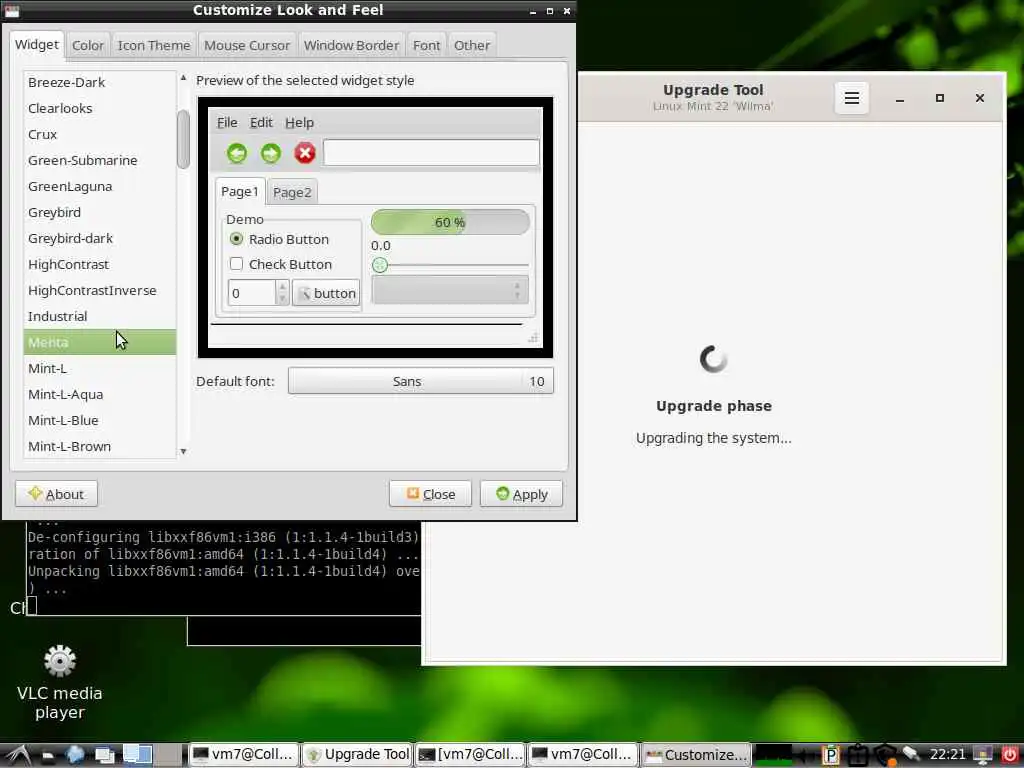Select the Greybird-dark theme
The height and width of the screenshot is (768, 1024).
point(100,238)
